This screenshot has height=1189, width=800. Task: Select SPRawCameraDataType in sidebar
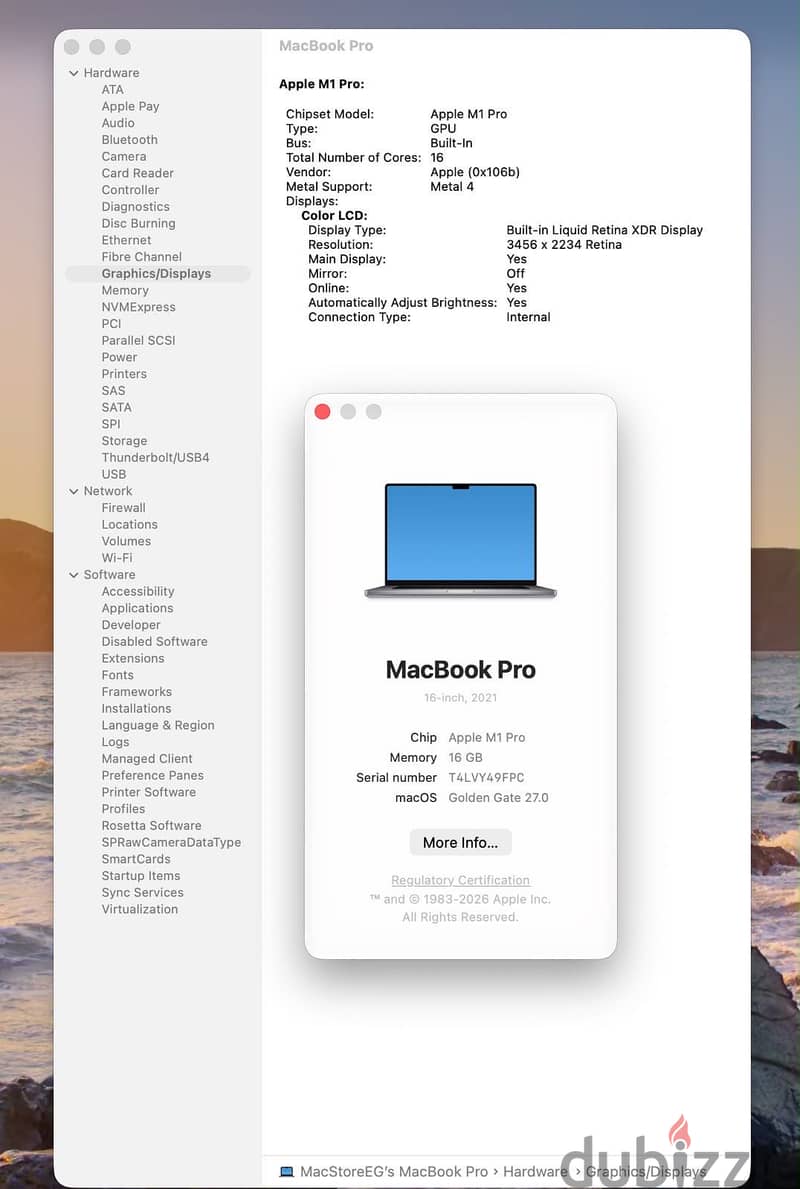tap(171, 842)
